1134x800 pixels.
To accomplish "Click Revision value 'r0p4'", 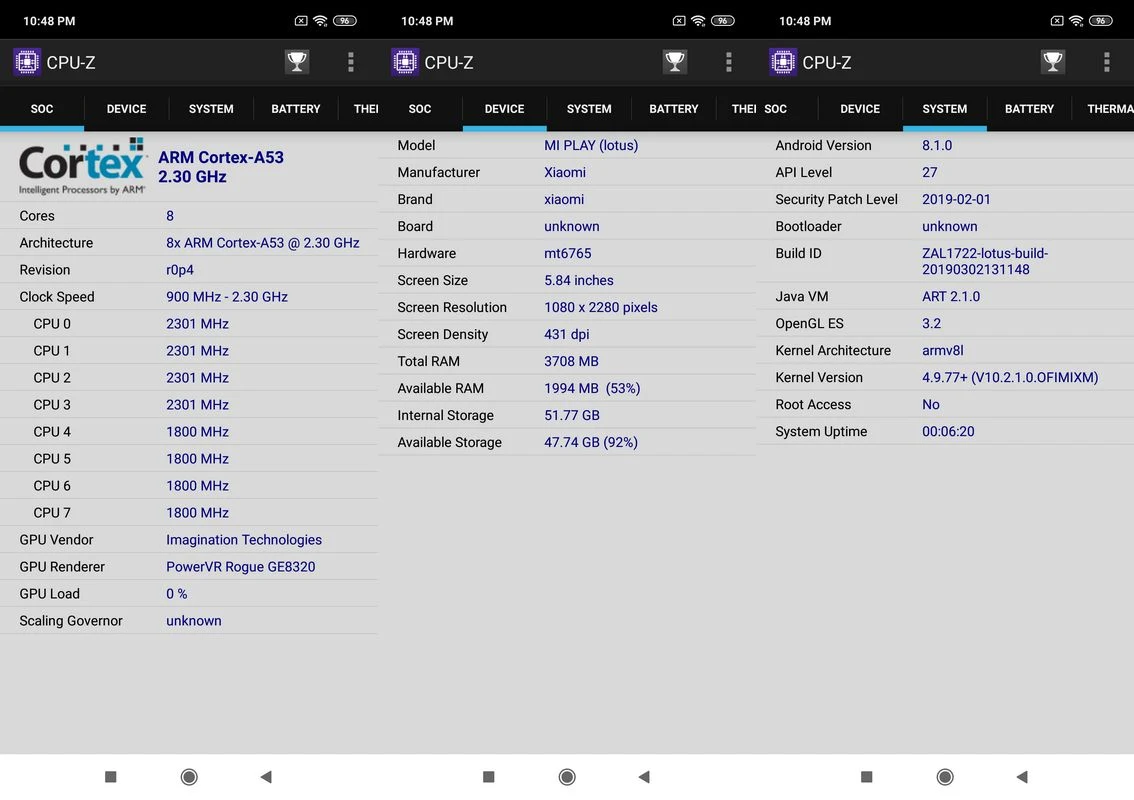I will pyautogui.click(x=180, y=270).
